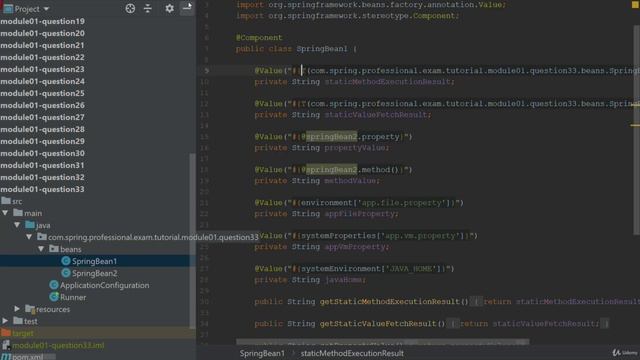This screenshot has width=640, height=360.
Task: Select module01-question28 module
Action: tap(42, 129)
